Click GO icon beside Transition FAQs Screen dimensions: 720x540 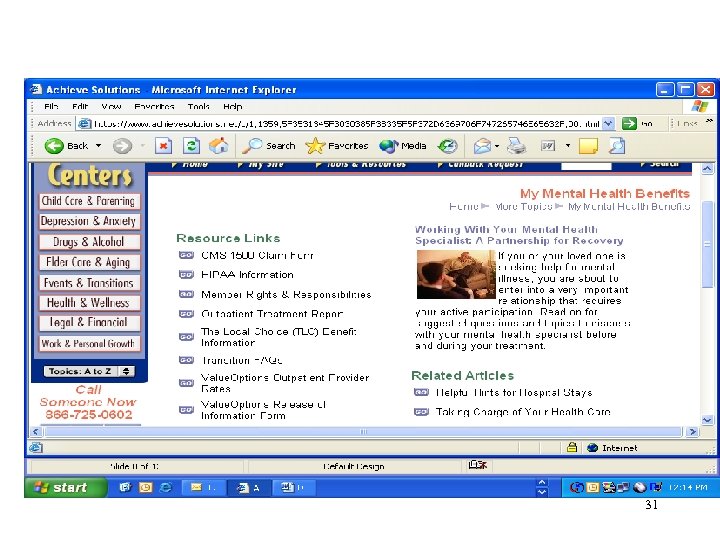click(186, 360)
